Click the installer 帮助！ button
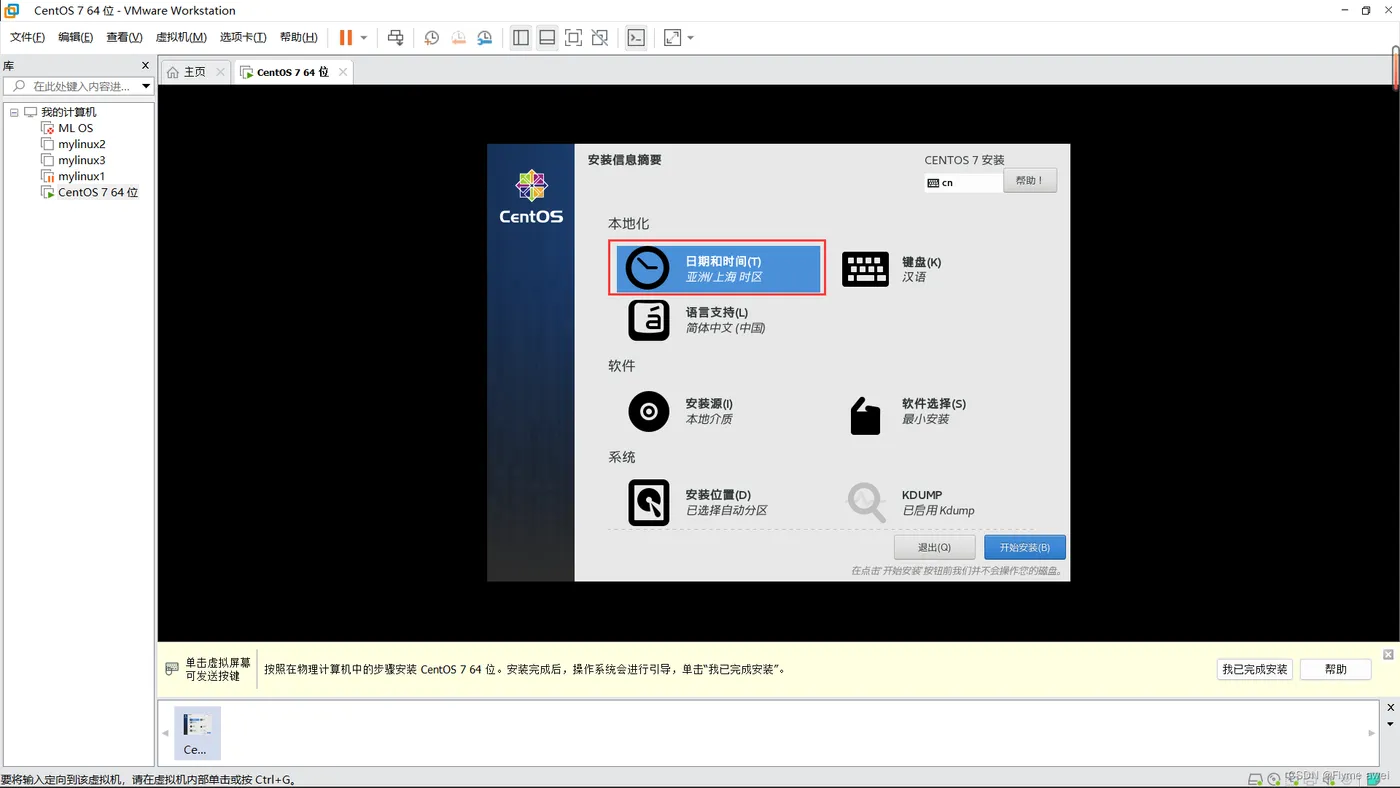The width and height of the screenshot is (1400, 788). coord(1029,181)
